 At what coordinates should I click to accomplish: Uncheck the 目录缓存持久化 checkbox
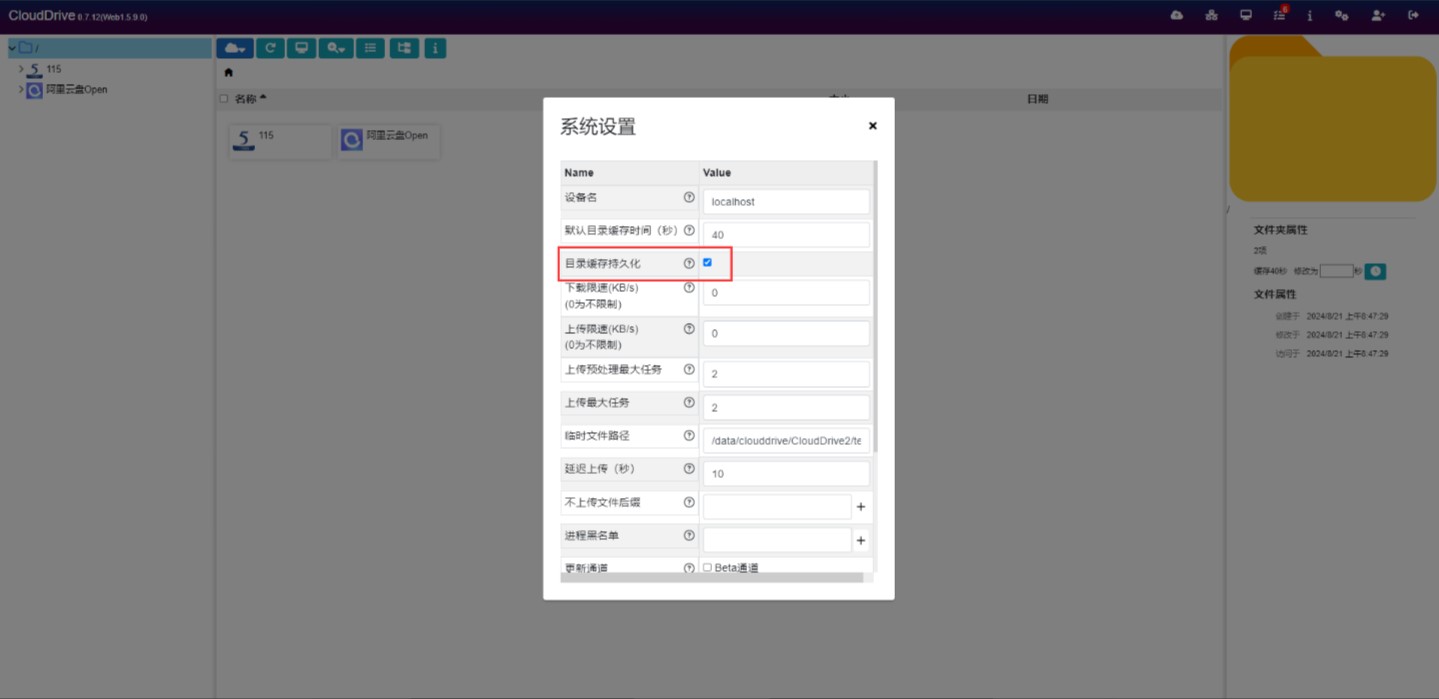[707, 263]
